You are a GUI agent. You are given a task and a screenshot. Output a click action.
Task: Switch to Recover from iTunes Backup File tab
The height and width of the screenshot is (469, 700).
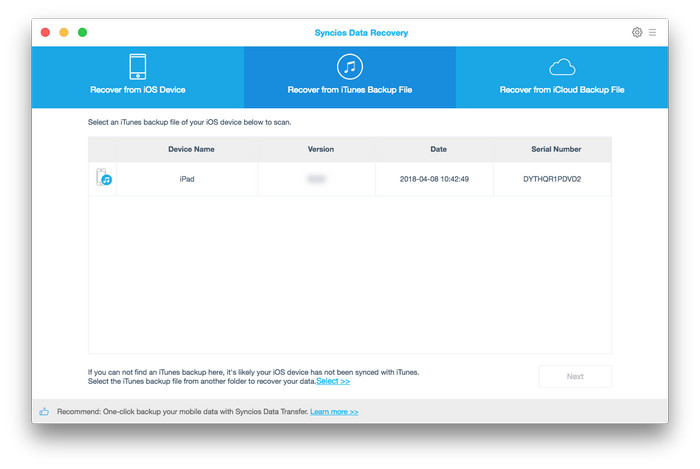coord(350,77)
